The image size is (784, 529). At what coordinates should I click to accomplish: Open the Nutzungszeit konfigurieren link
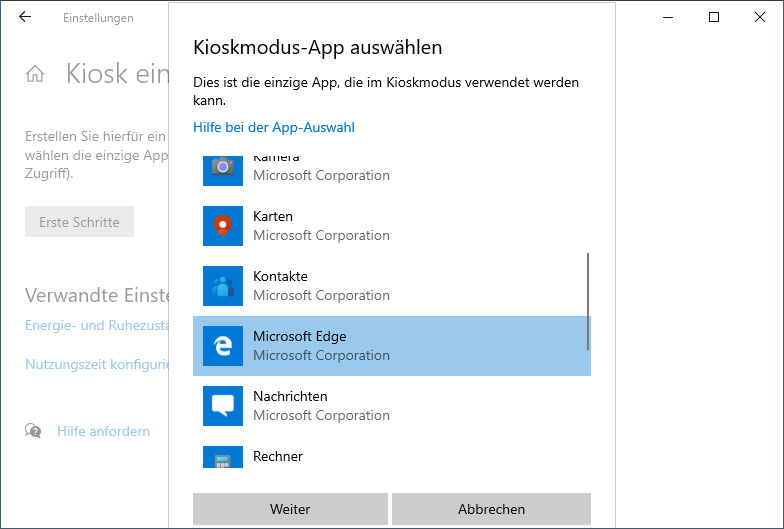pos(96,365)
